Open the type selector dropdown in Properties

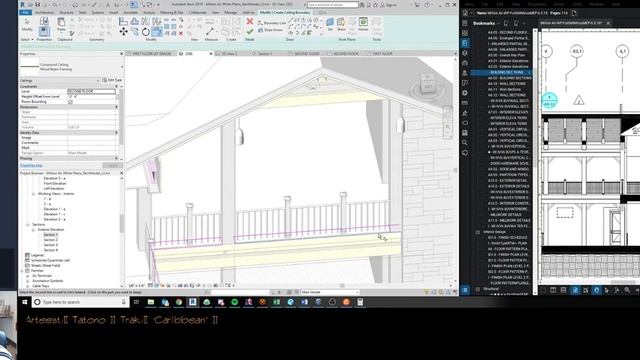(122, 67)
